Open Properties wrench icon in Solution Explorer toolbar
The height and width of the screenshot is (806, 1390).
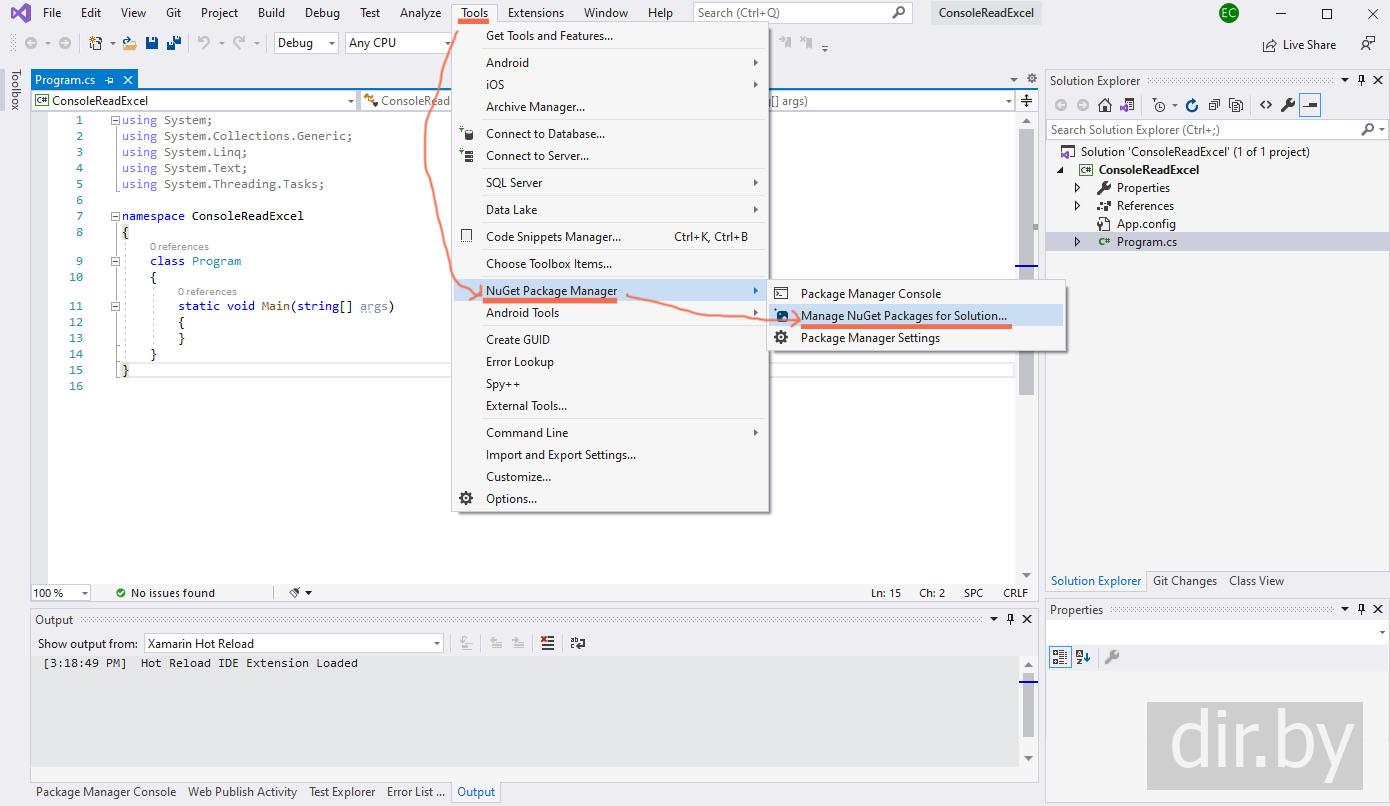(x=1288, y=105)
